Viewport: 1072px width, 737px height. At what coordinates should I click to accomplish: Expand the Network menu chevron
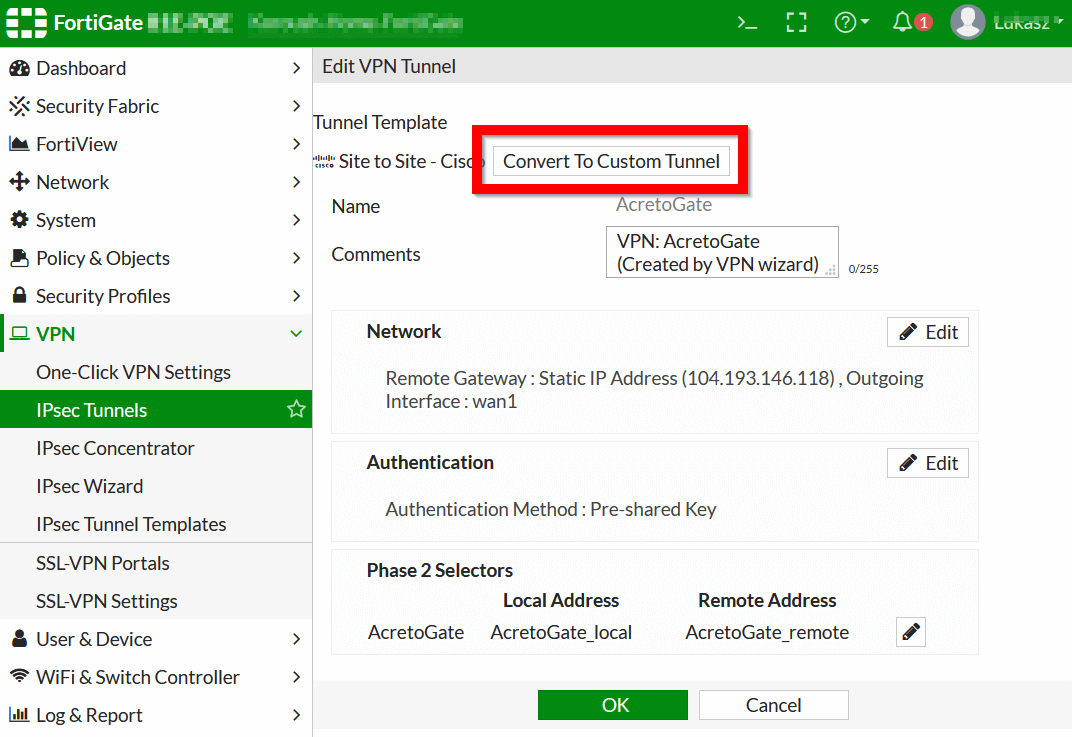click(x=296, y=182)
